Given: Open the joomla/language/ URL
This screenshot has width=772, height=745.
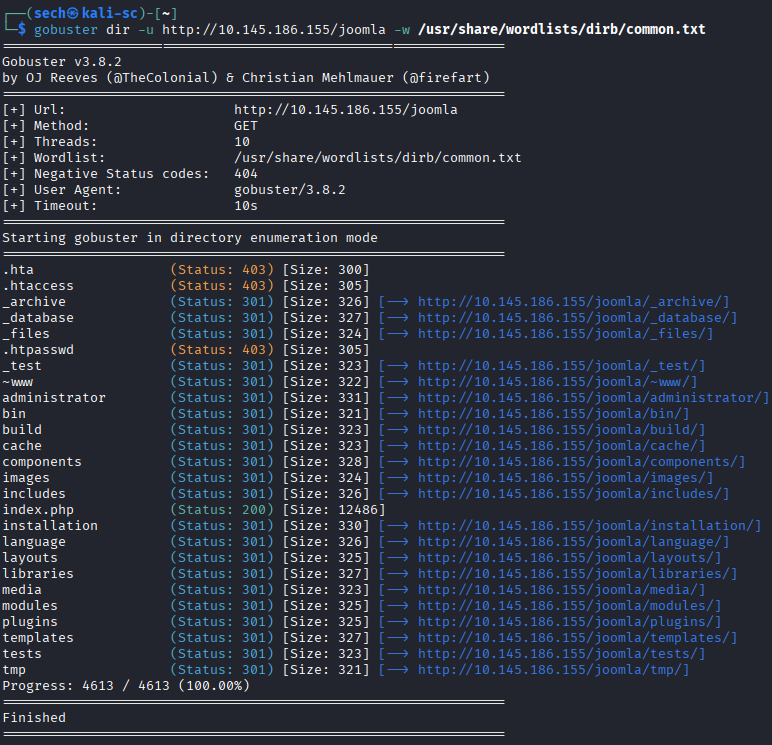Looking at the screenshot, I should pyautogui.click(x=570, y=542).
